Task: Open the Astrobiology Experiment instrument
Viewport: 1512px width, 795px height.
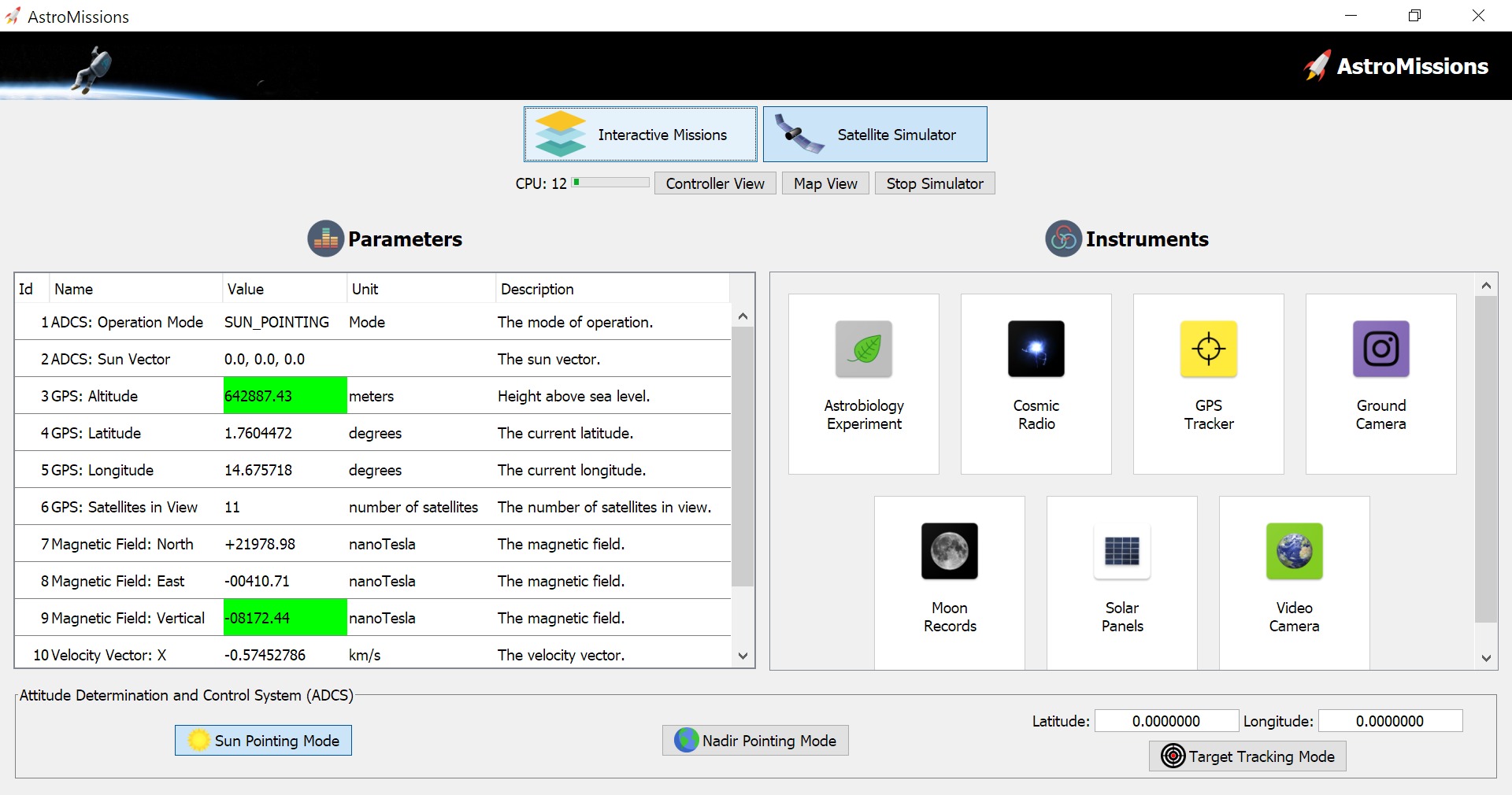Action: (x=863, y=383)
